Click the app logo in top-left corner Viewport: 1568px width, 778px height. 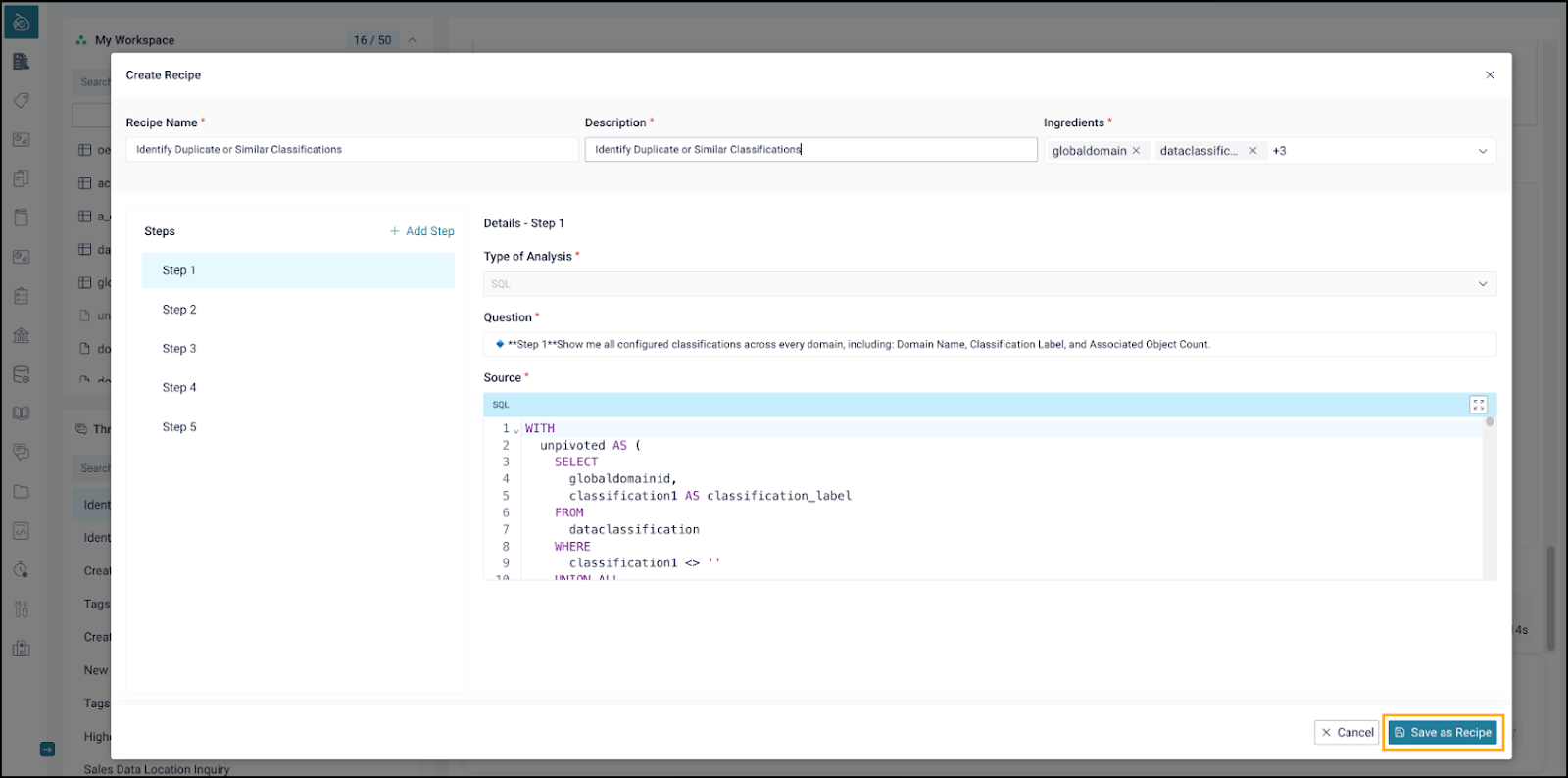(21, 22)
